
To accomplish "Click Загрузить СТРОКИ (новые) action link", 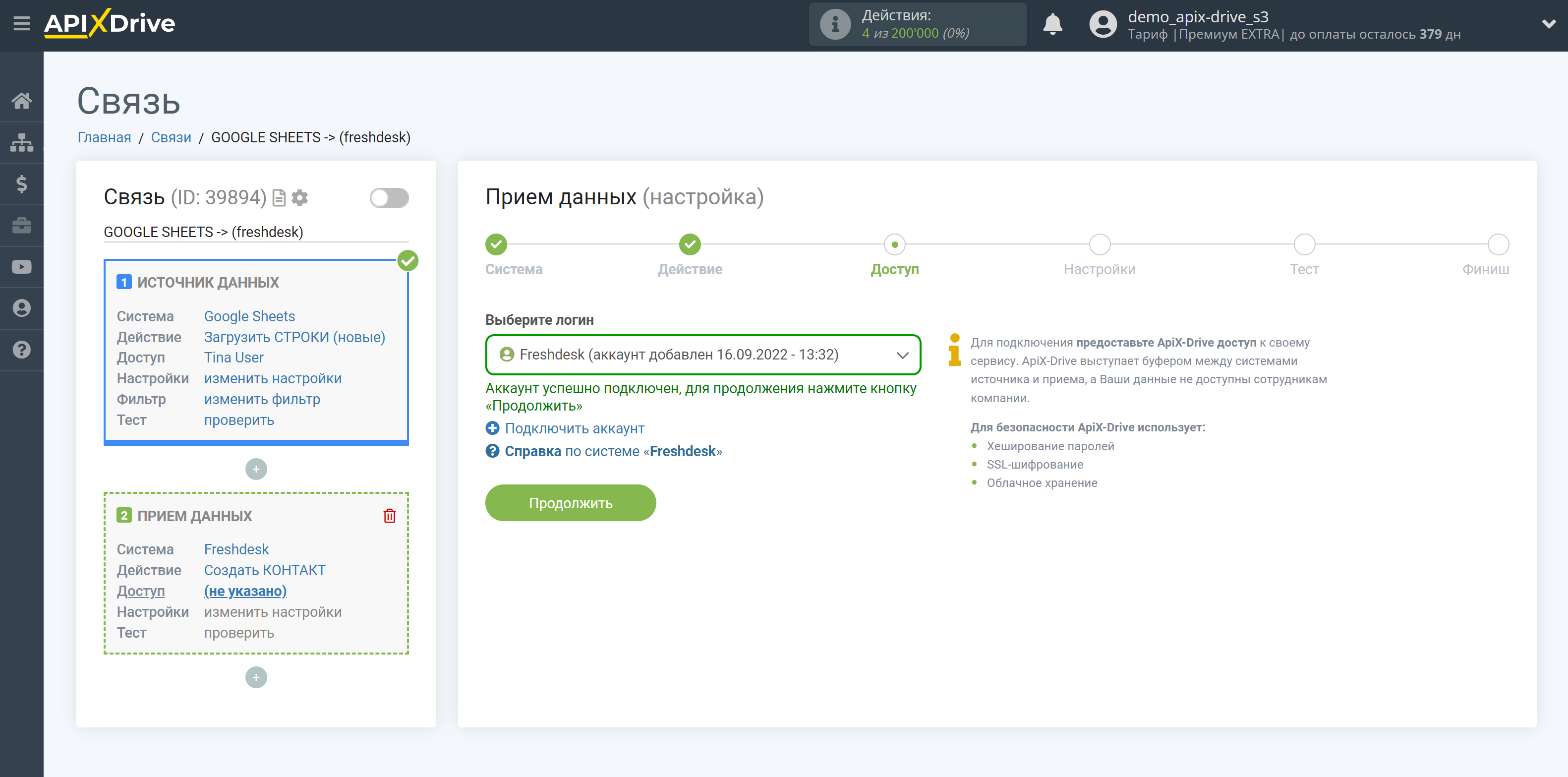I will coord(294,337).
